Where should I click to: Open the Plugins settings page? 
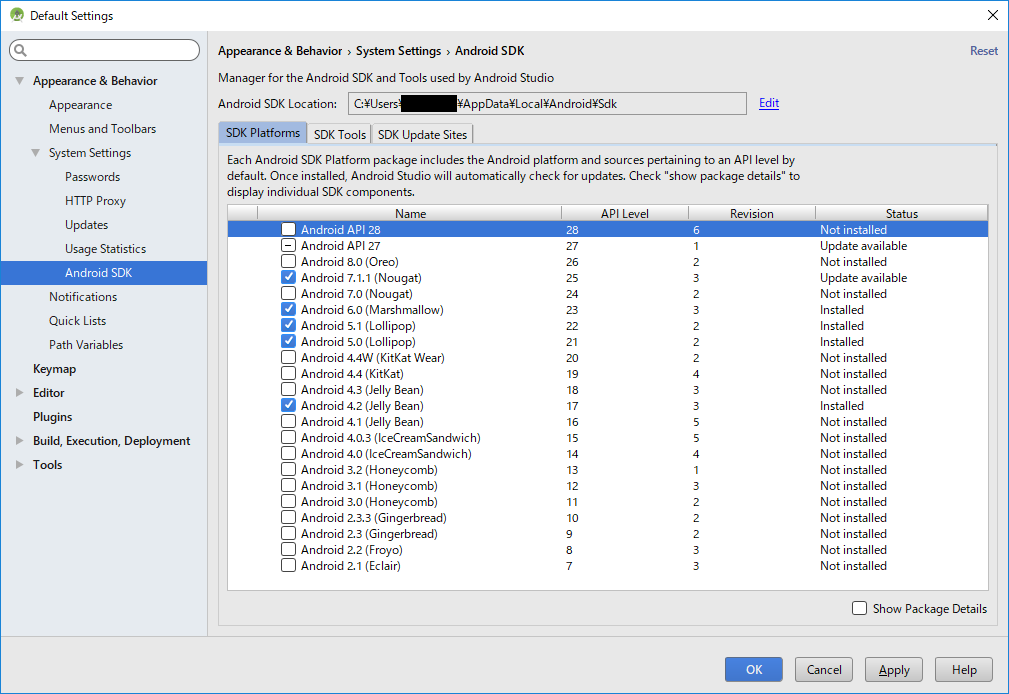[x=52, y=417]
